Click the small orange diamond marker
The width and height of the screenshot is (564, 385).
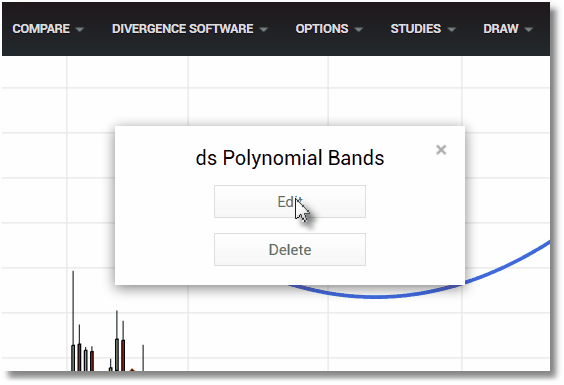pos(132,370)
